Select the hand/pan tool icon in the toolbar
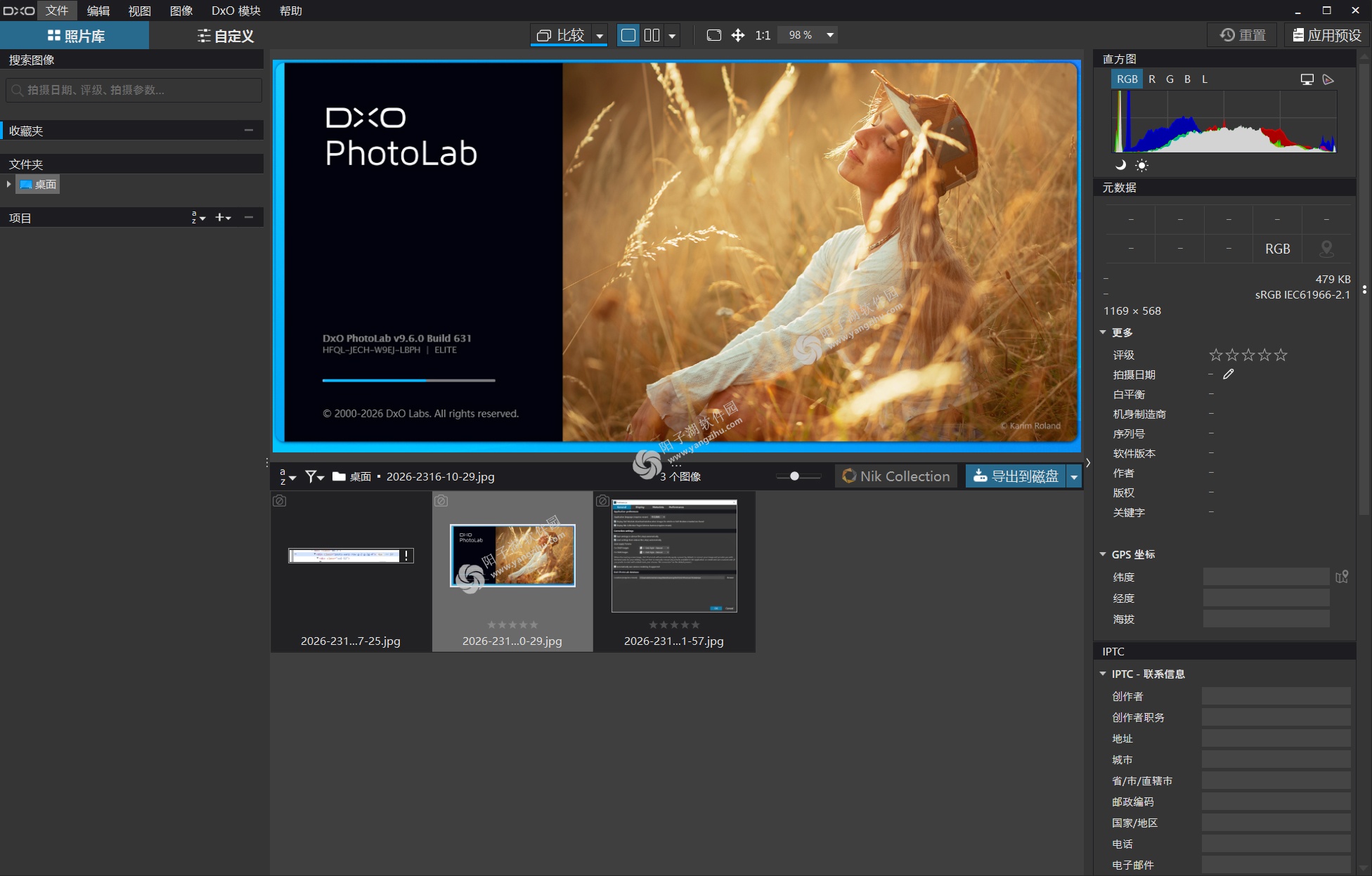Image resolution: width=1372 pixels, height=876 pixels. pos(737,34)
